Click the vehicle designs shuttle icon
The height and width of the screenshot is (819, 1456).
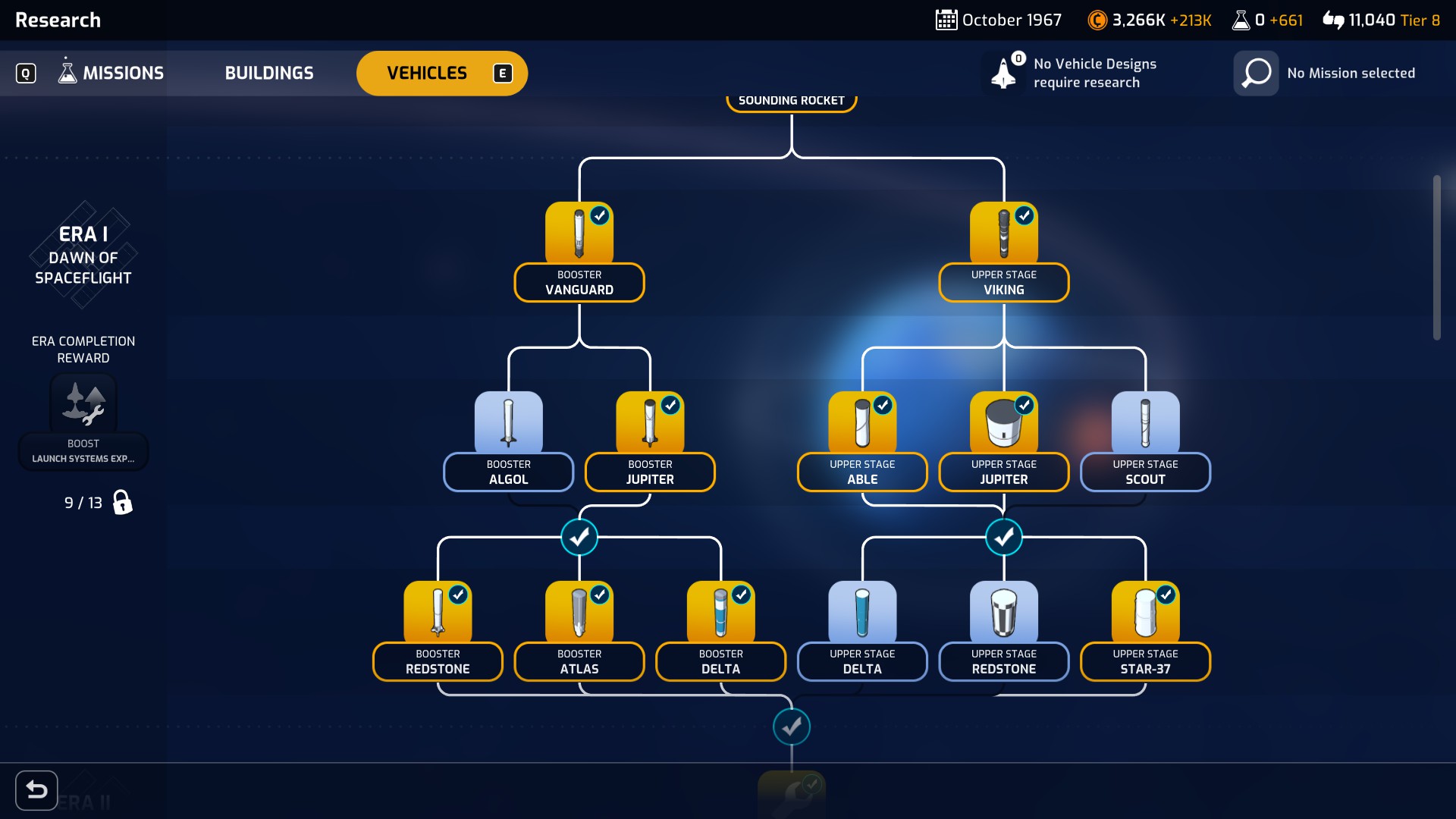click(1004, 74)
